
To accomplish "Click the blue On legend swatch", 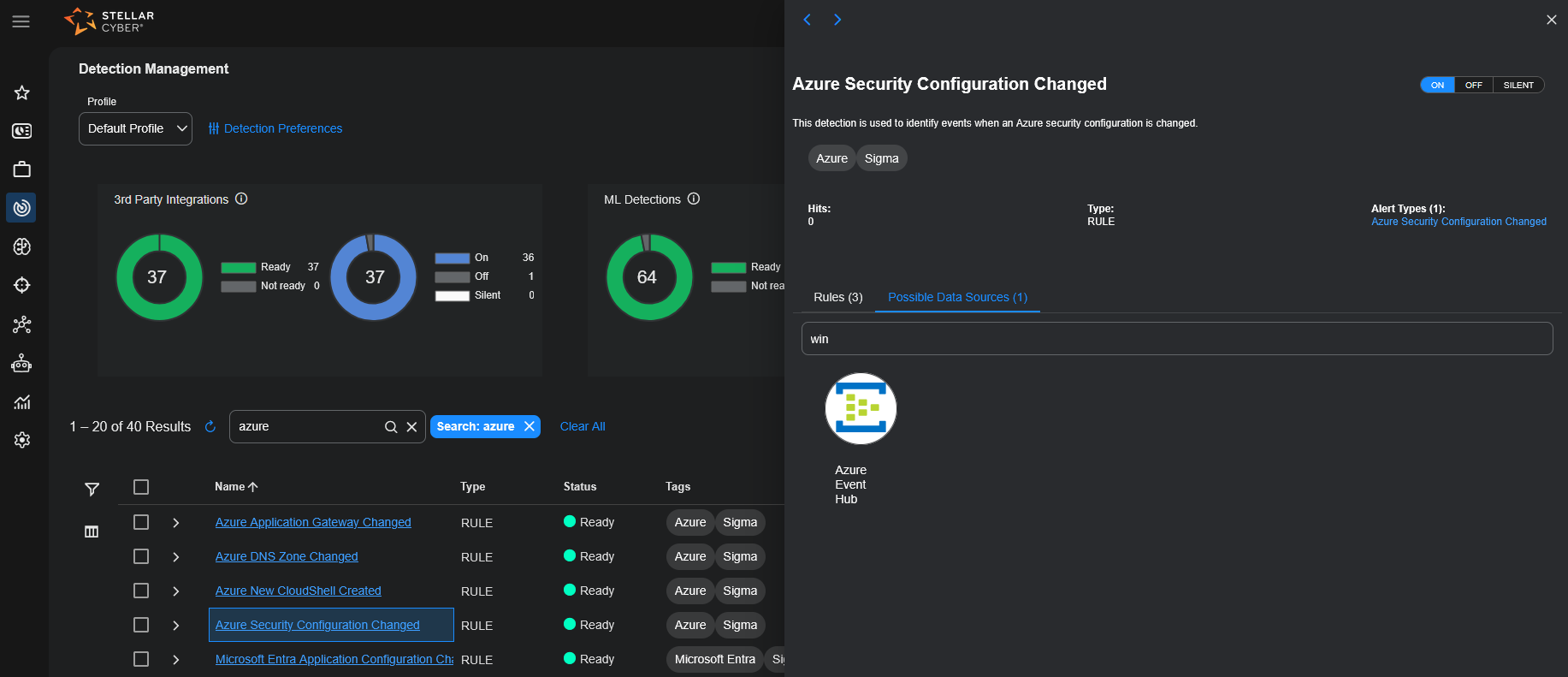I will pos(453,258).
